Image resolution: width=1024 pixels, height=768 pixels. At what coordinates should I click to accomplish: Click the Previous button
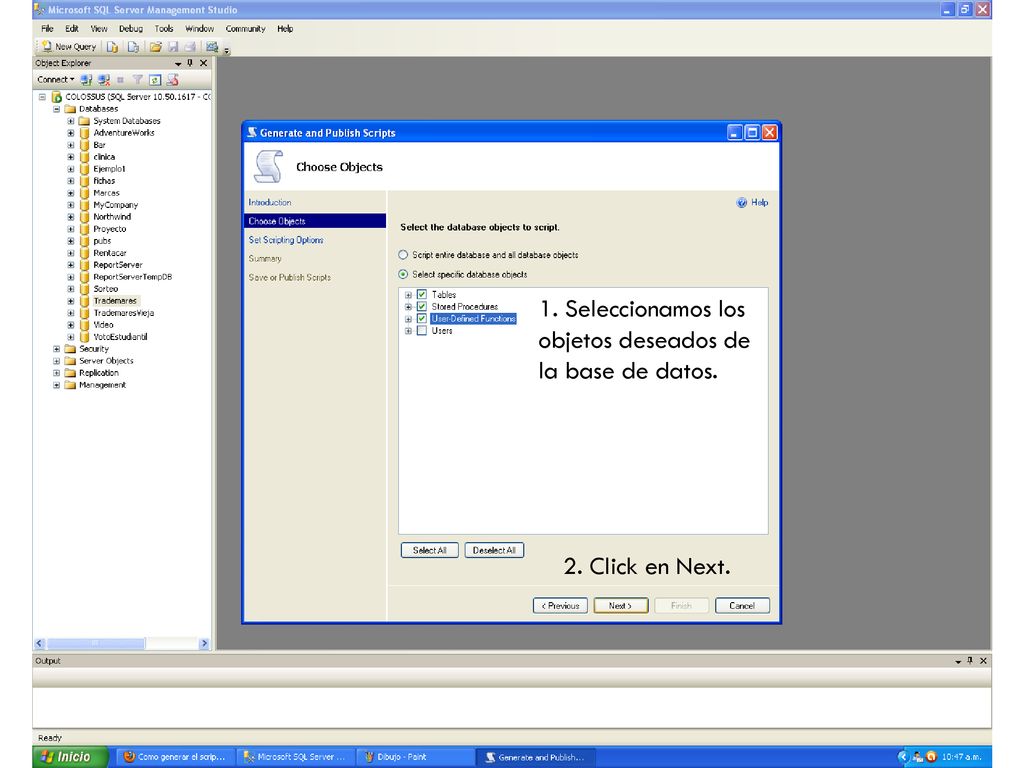coord(560,606)
